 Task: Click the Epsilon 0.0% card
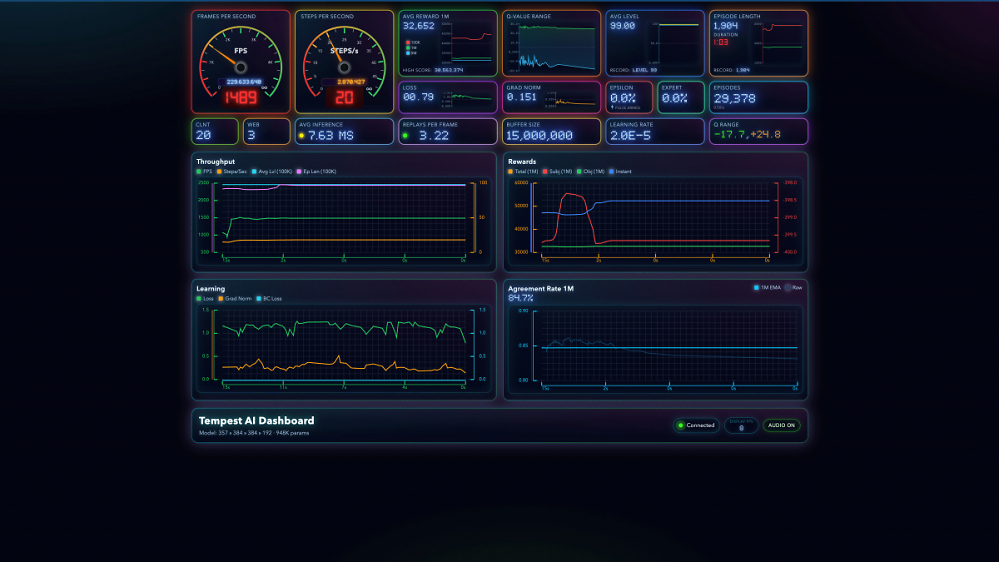tap(629, 97)
